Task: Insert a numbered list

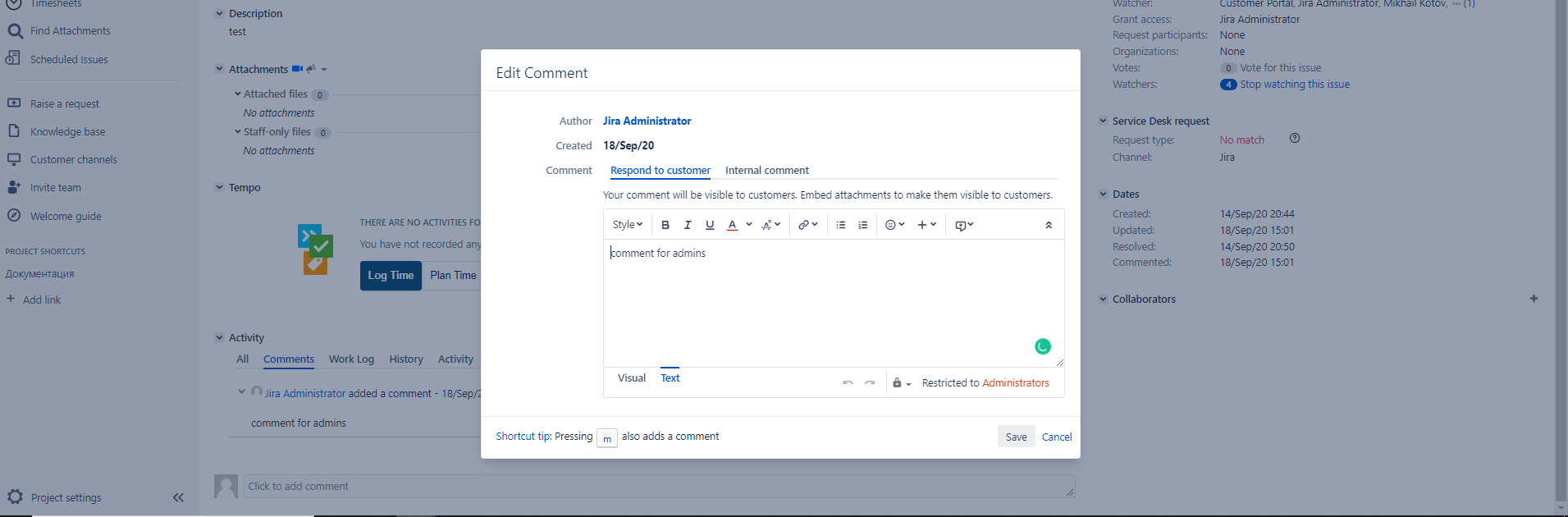Action: [x=862, y=225]
